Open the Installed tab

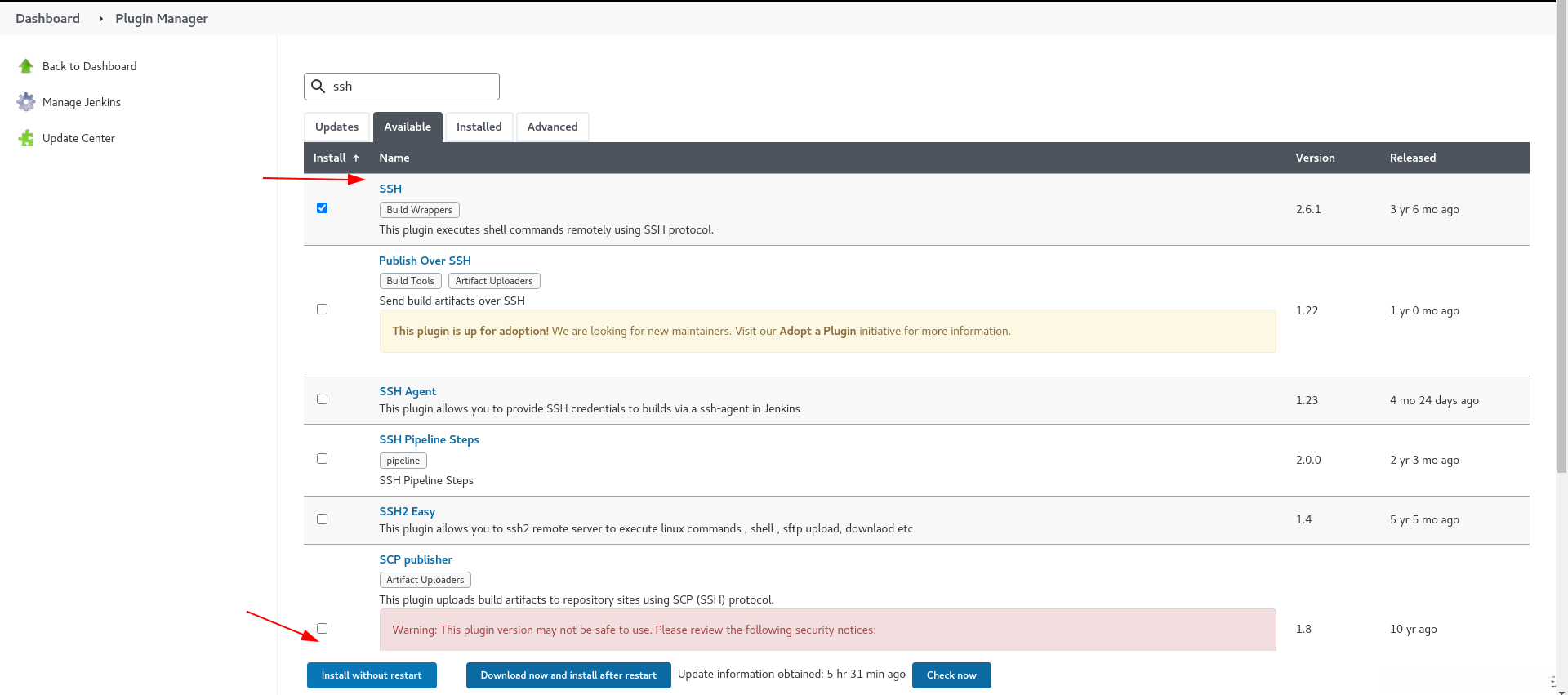tap(479, 127)
